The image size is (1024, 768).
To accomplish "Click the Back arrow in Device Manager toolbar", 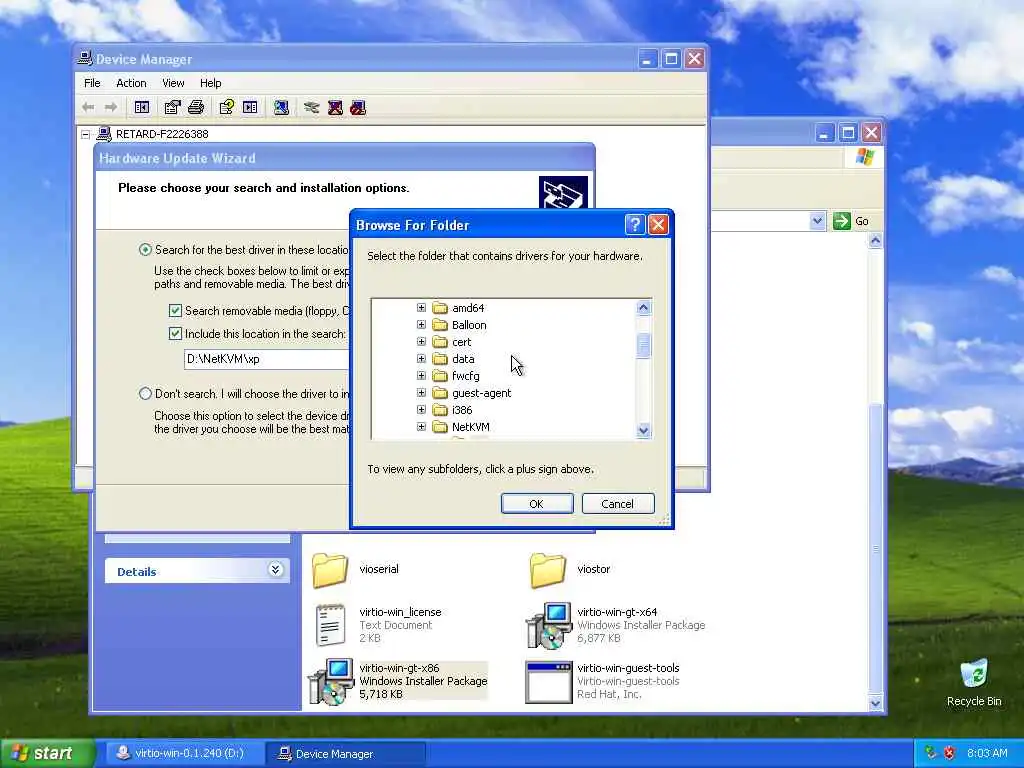I will pyautogui.click(x=88, y=107).
